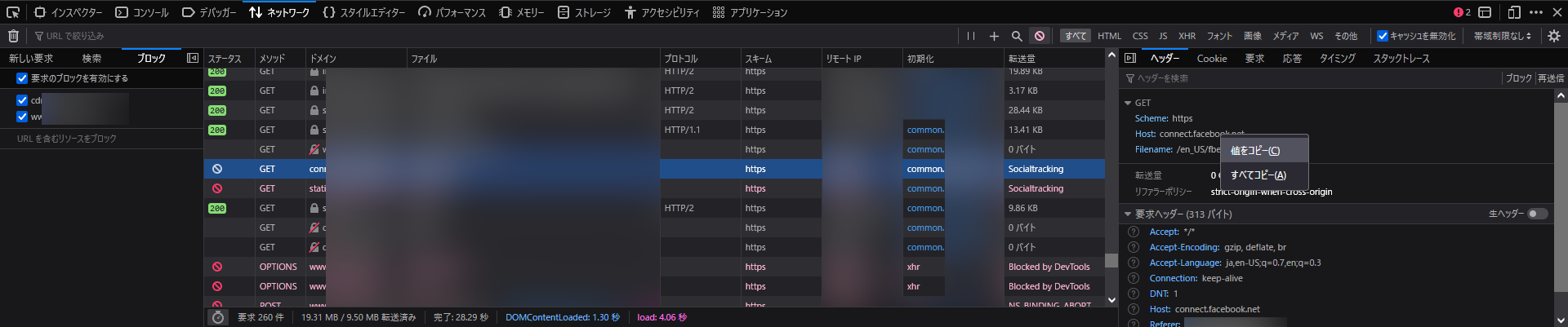The image size is (1568, 327).
Task: Select GET request with 9.86 KB transfer
Action: 653,208
